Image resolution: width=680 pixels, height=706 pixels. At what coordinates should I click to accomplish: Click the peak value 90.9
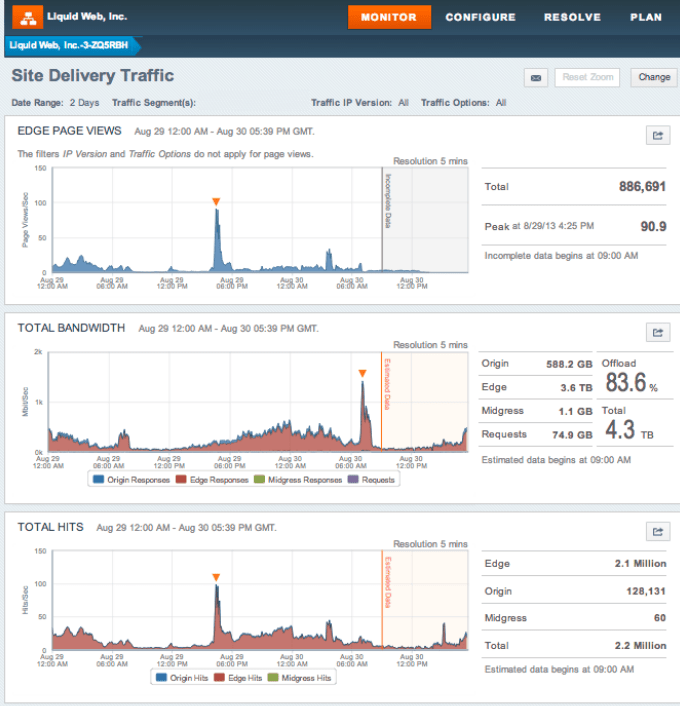pos(653,226)
